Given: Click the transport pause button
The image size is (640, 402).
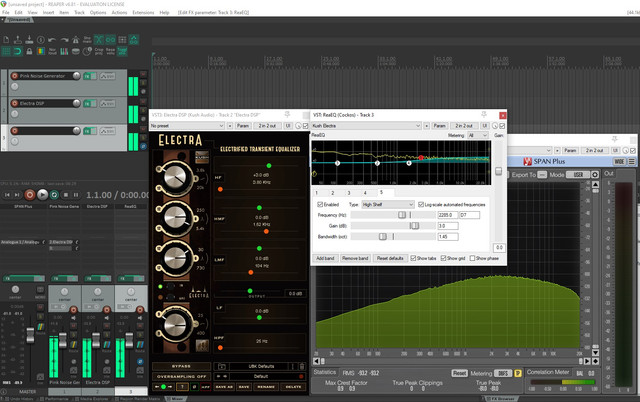Looking at the screenshot, I should [x=76, y=195].
